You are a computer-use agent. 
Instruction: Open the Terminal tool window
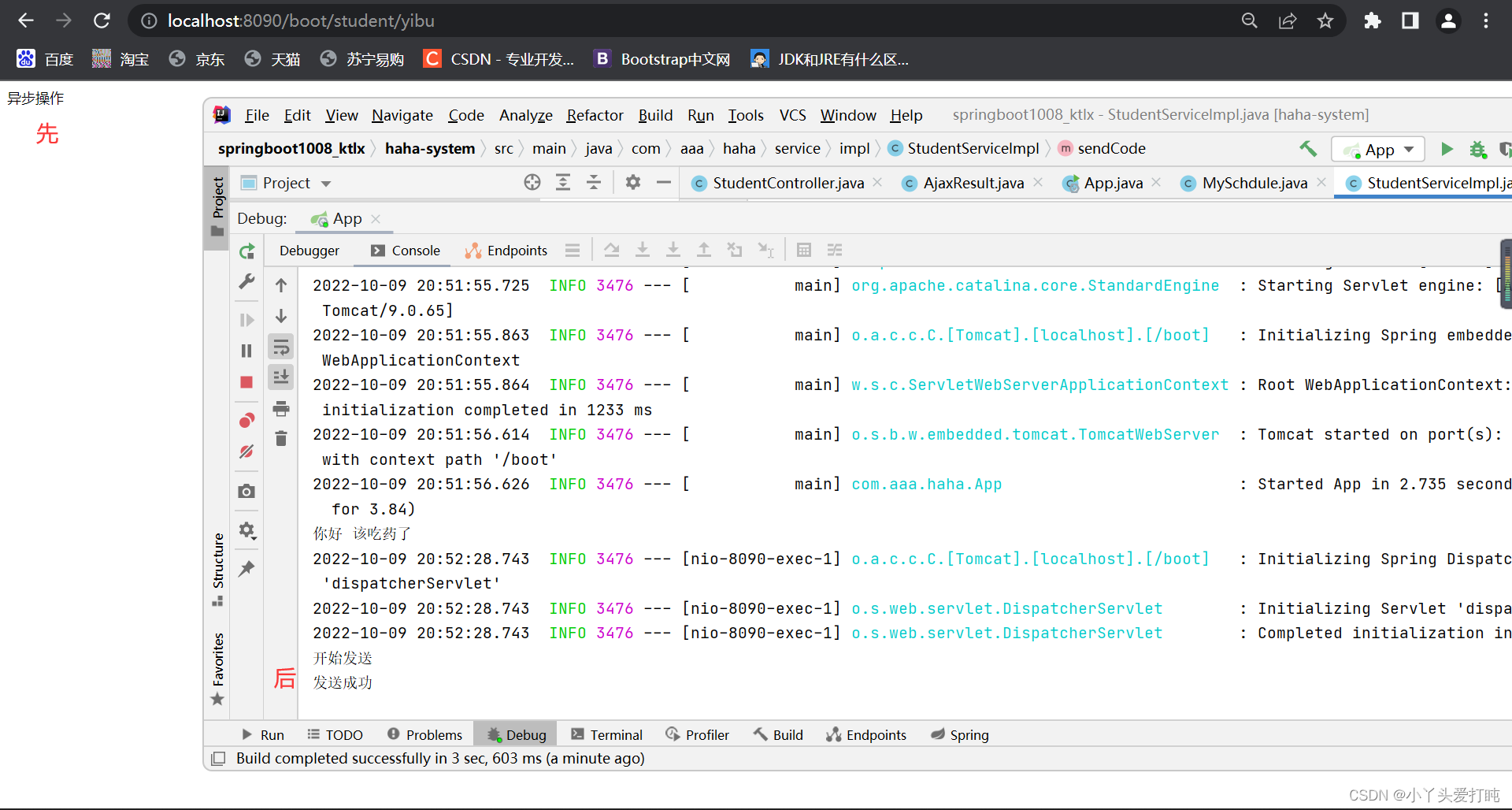click(606, 734)
